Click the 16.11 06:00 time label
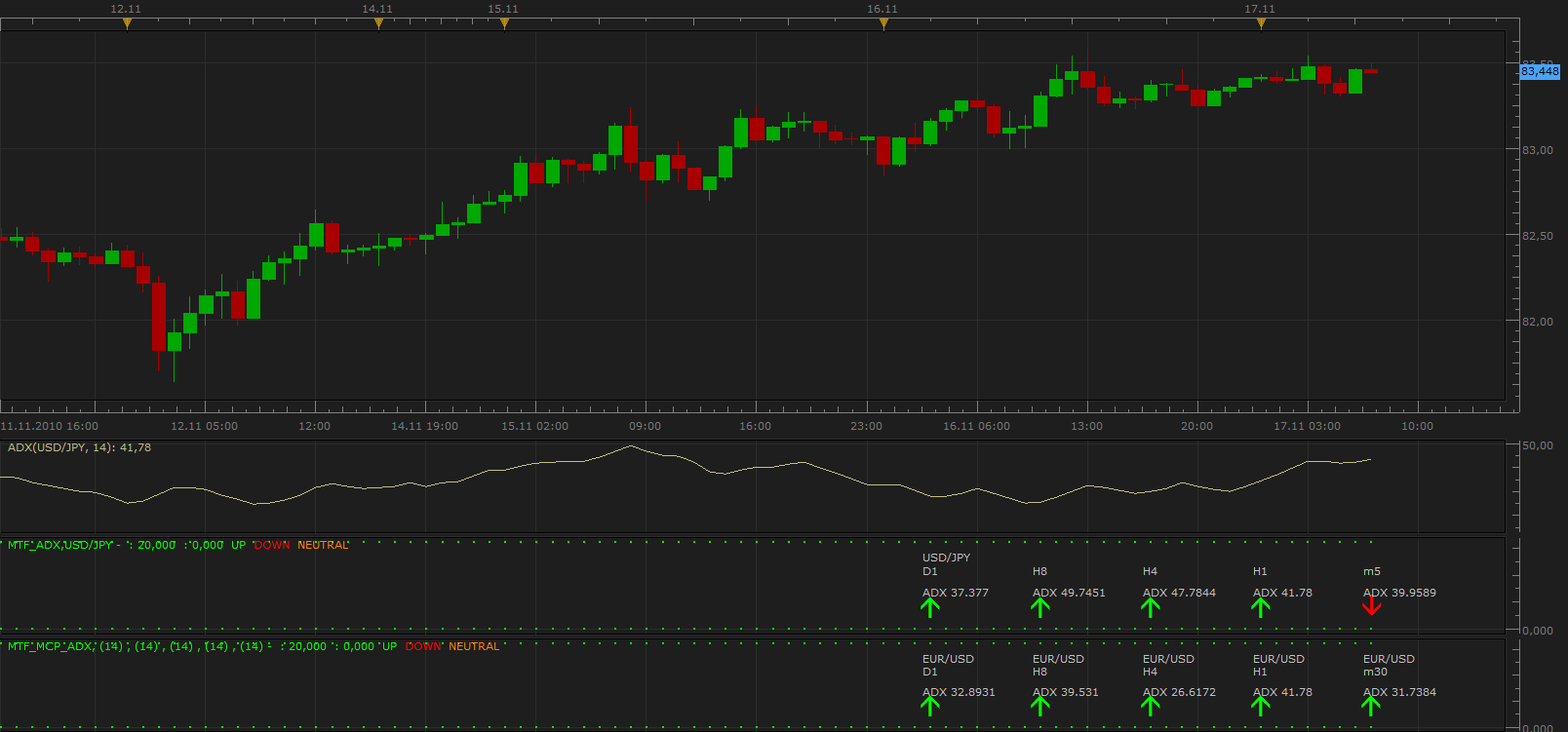Viewport: 1568px width, 732px height. [976, 426]
